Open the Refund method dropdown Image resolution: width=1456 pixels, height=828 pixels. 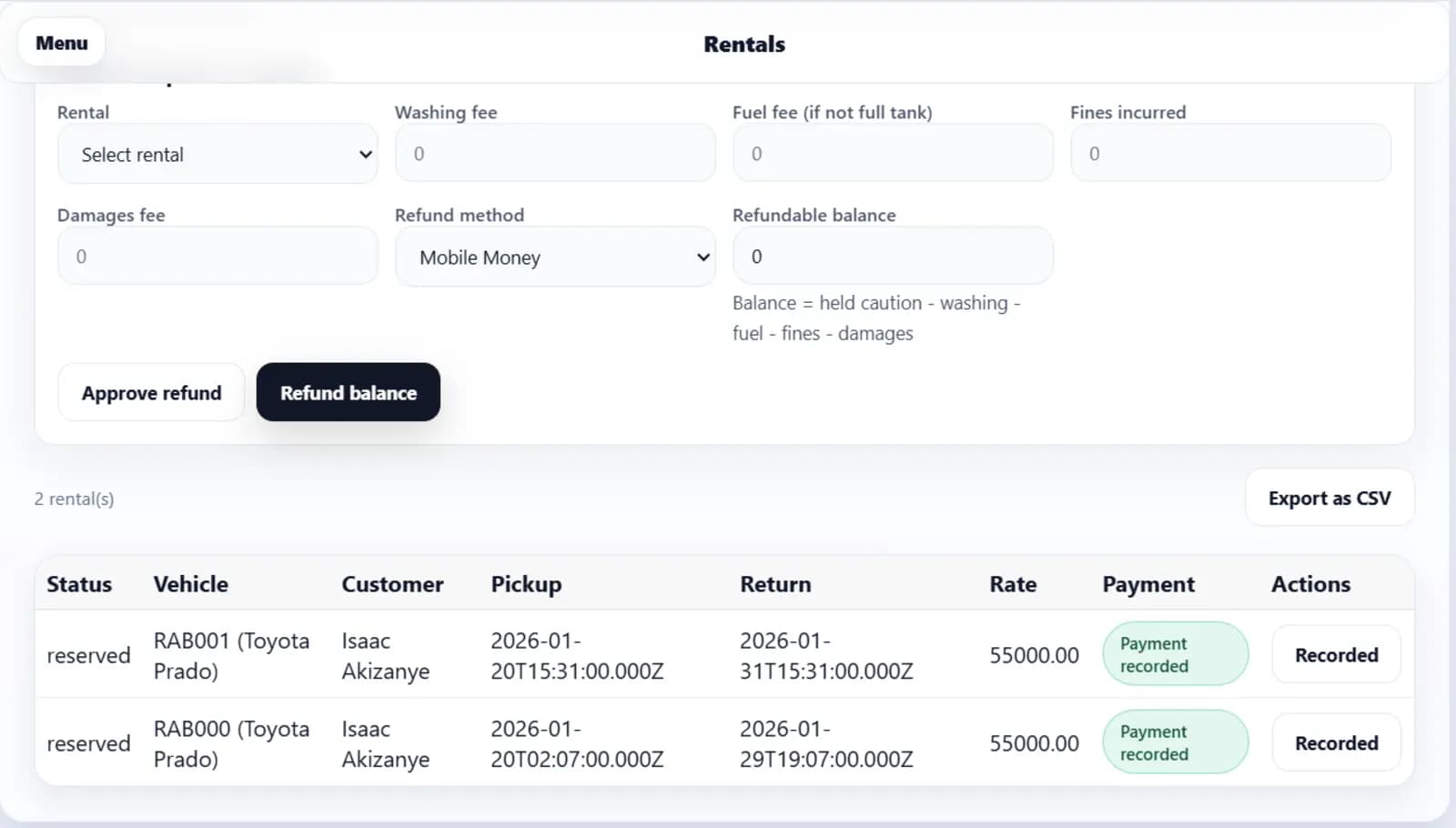(x=555, y=257)
